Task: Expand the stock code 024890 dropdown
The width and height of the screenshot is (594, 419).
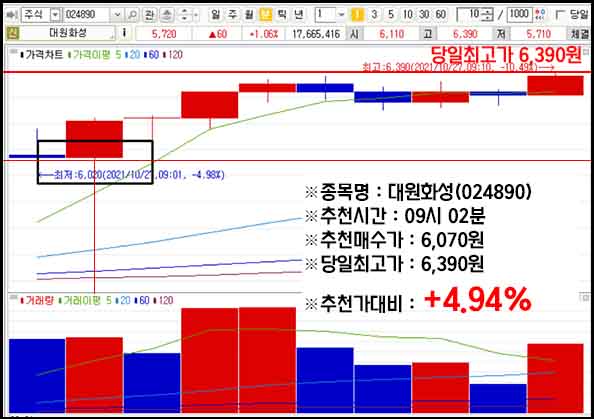Action: tap(117, 15)
